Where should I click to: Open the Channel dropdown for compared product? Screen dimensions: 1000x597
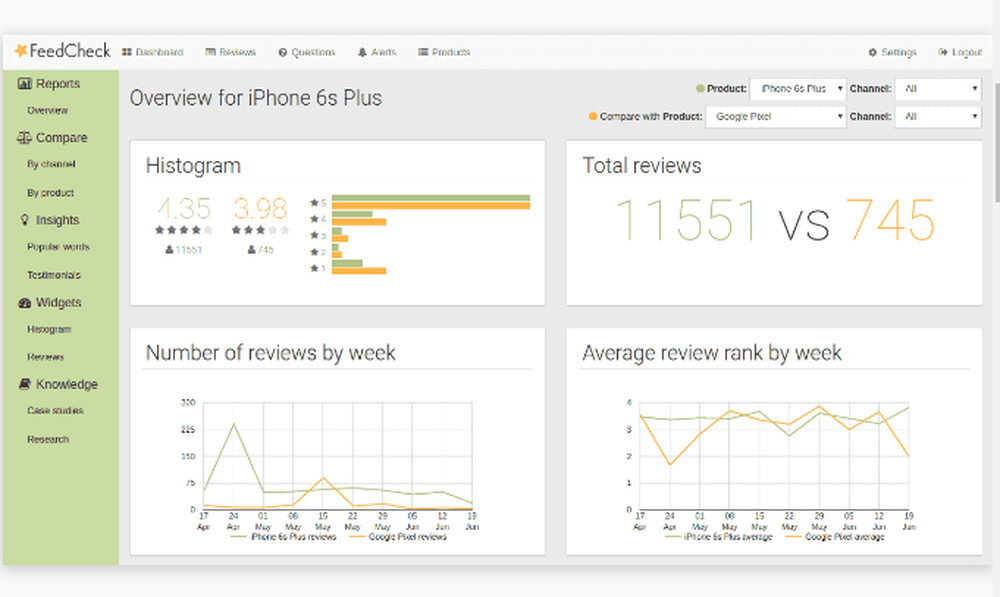coord(938,117)
